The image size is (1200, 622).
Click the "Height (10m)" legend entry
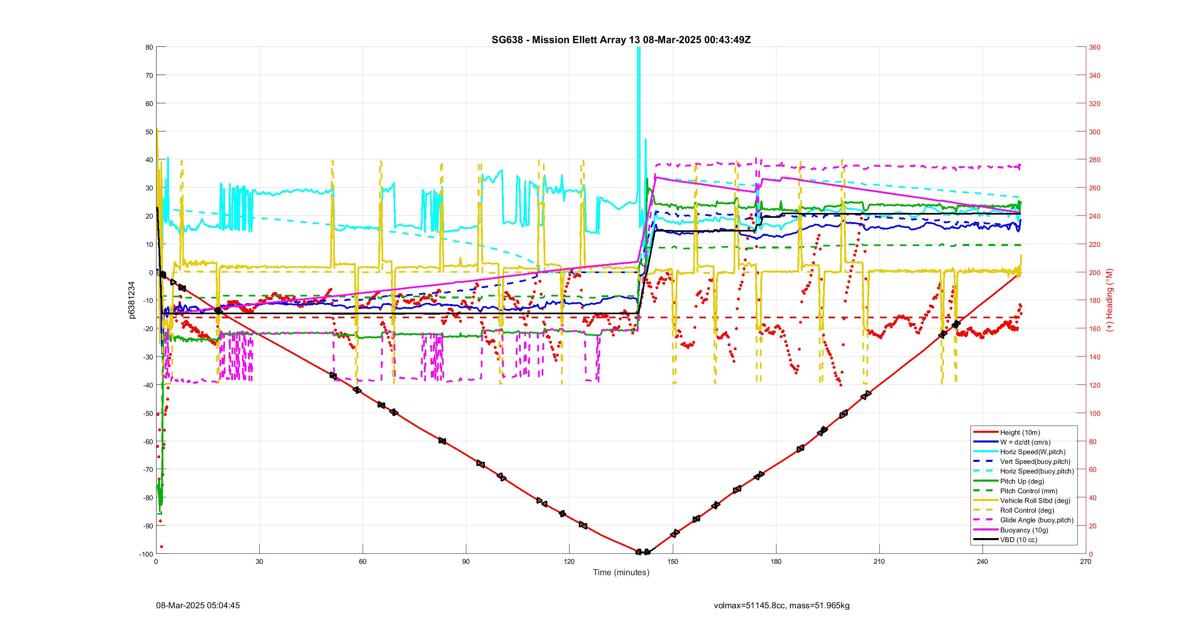(1021, 432)
